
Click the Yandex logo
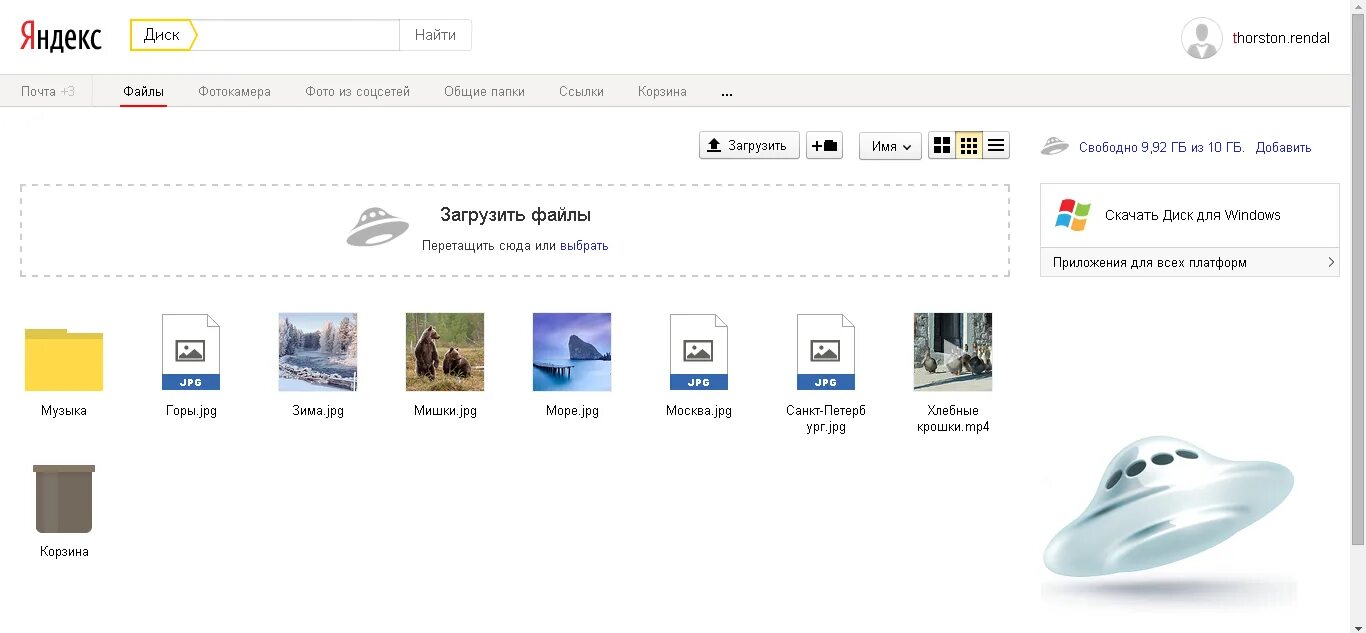click(x=61, y=37)
